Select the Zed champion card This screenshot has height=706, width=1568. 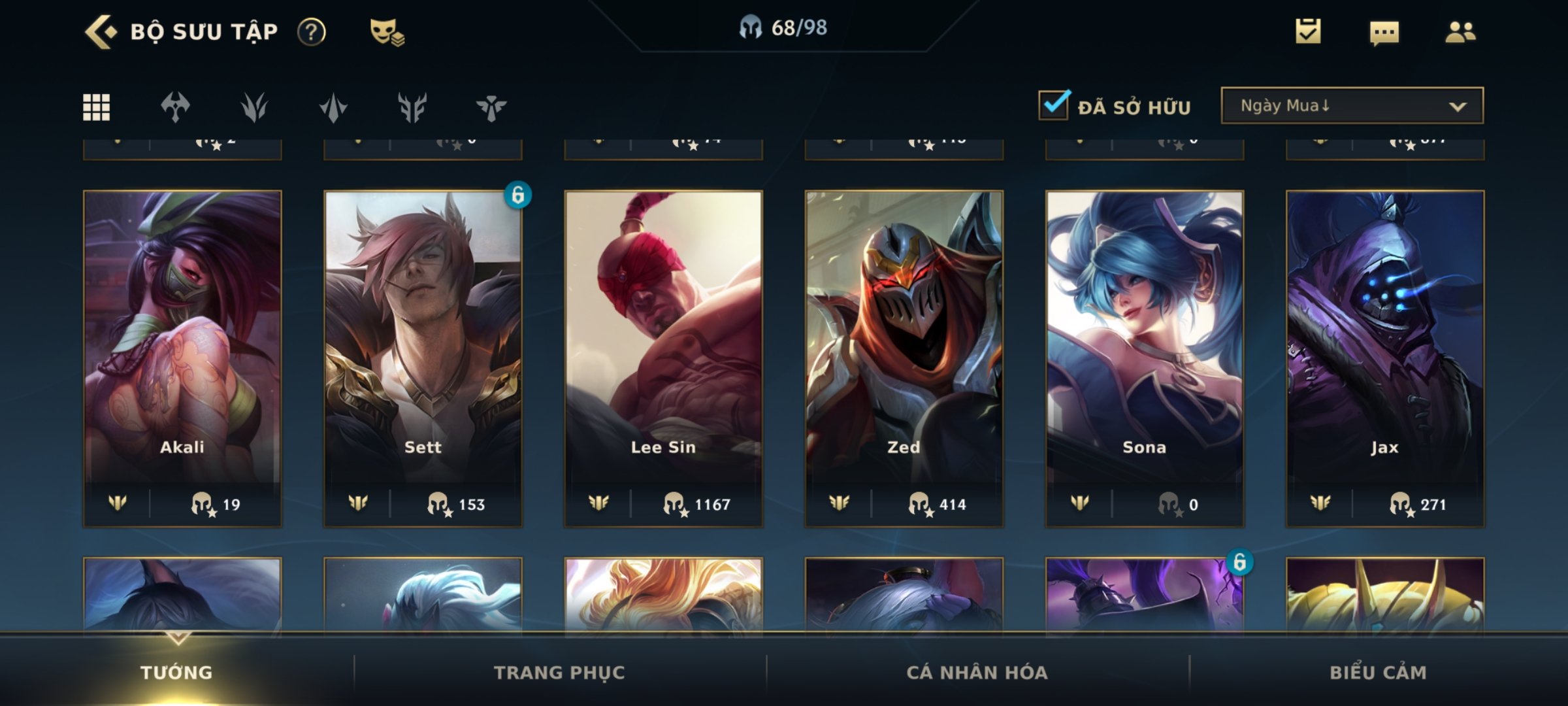tap(904, 358)
